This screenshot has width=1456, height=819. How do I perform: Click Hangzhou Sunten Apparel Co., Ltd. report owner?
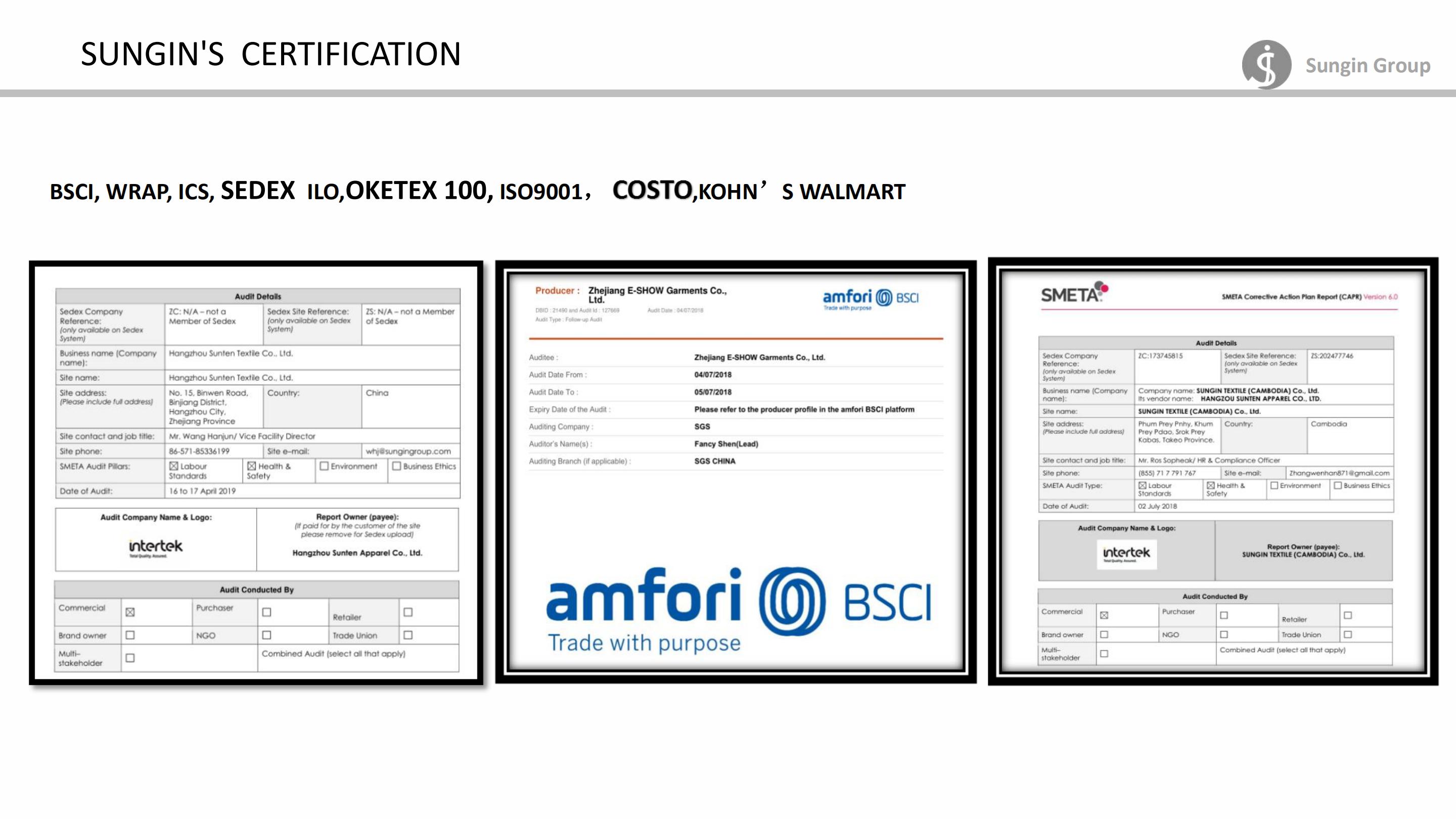pos(357,553)
